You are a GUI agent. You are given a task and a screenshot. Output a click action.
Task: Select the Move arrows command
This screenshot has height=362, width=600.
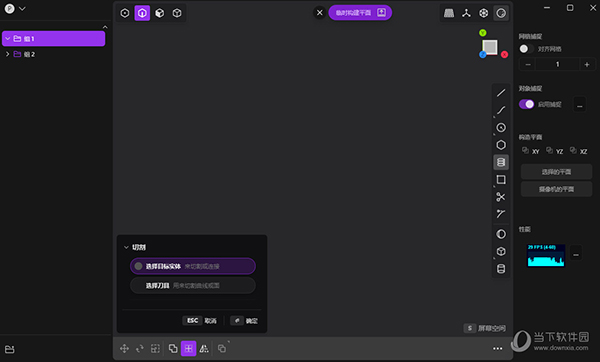(124, 349)
